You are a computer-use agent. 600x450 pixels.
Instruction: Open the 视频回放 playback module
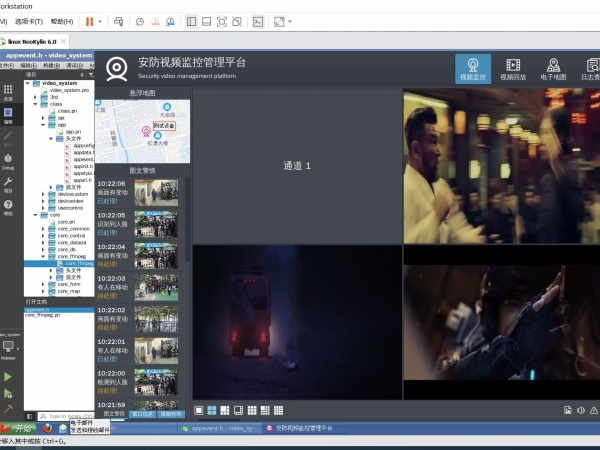pos(513,69)
